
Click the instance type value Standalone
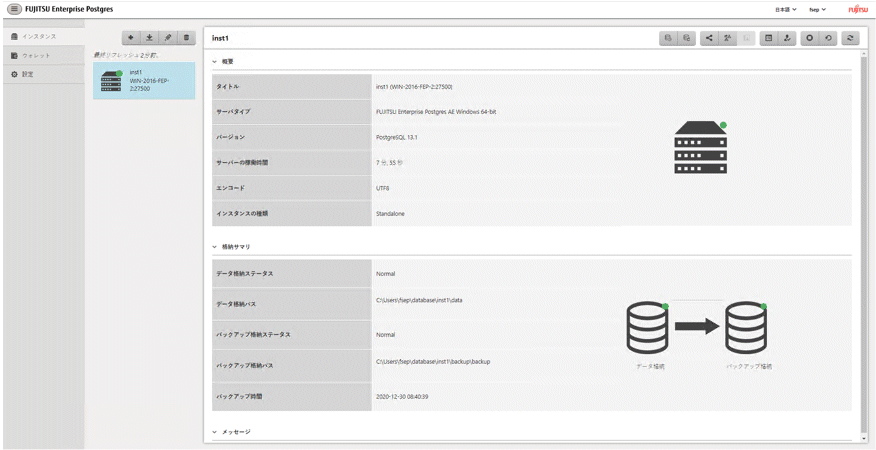391,213
